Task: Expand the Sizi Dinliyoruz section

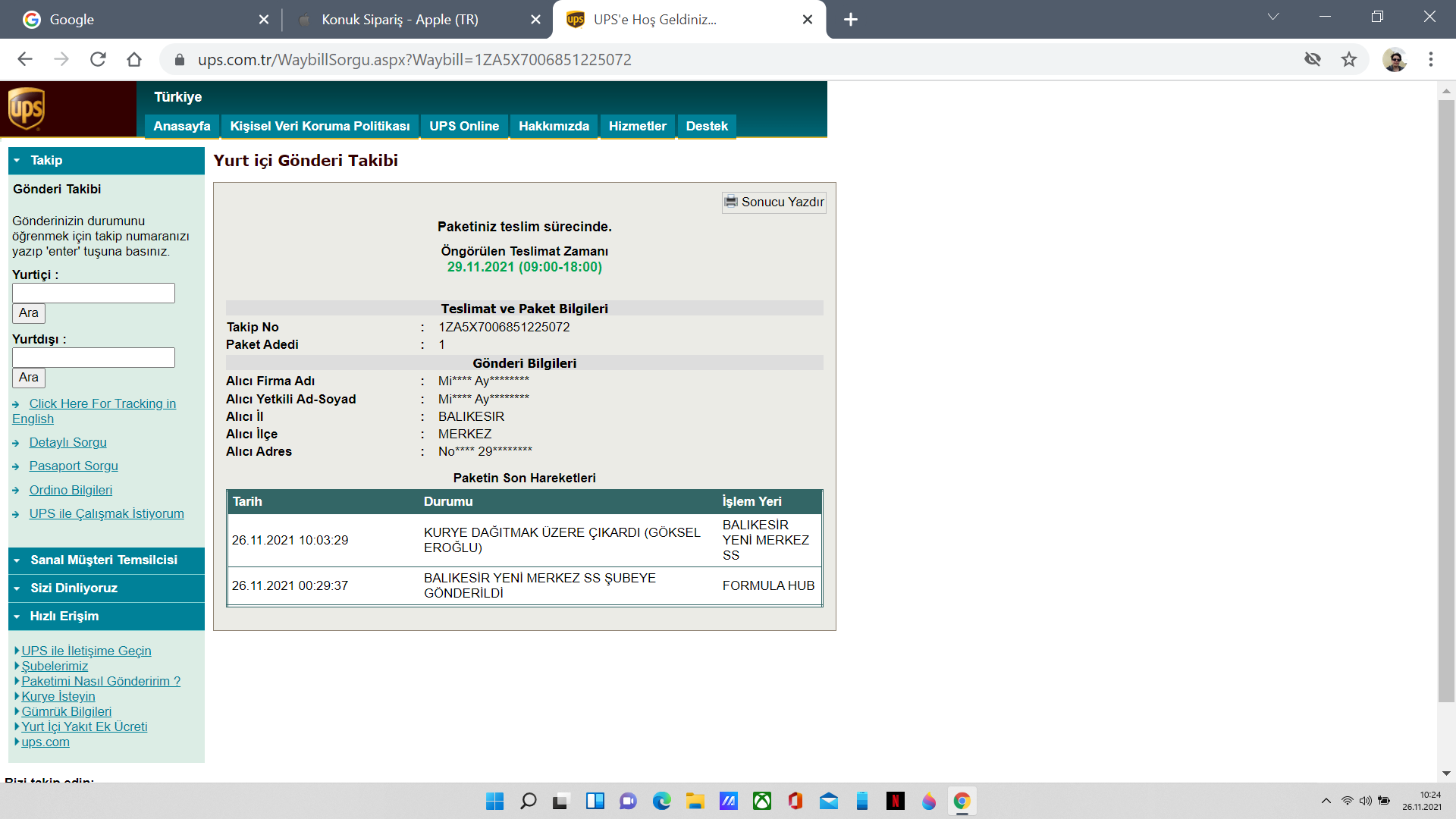Action: (x=106, y=588)
